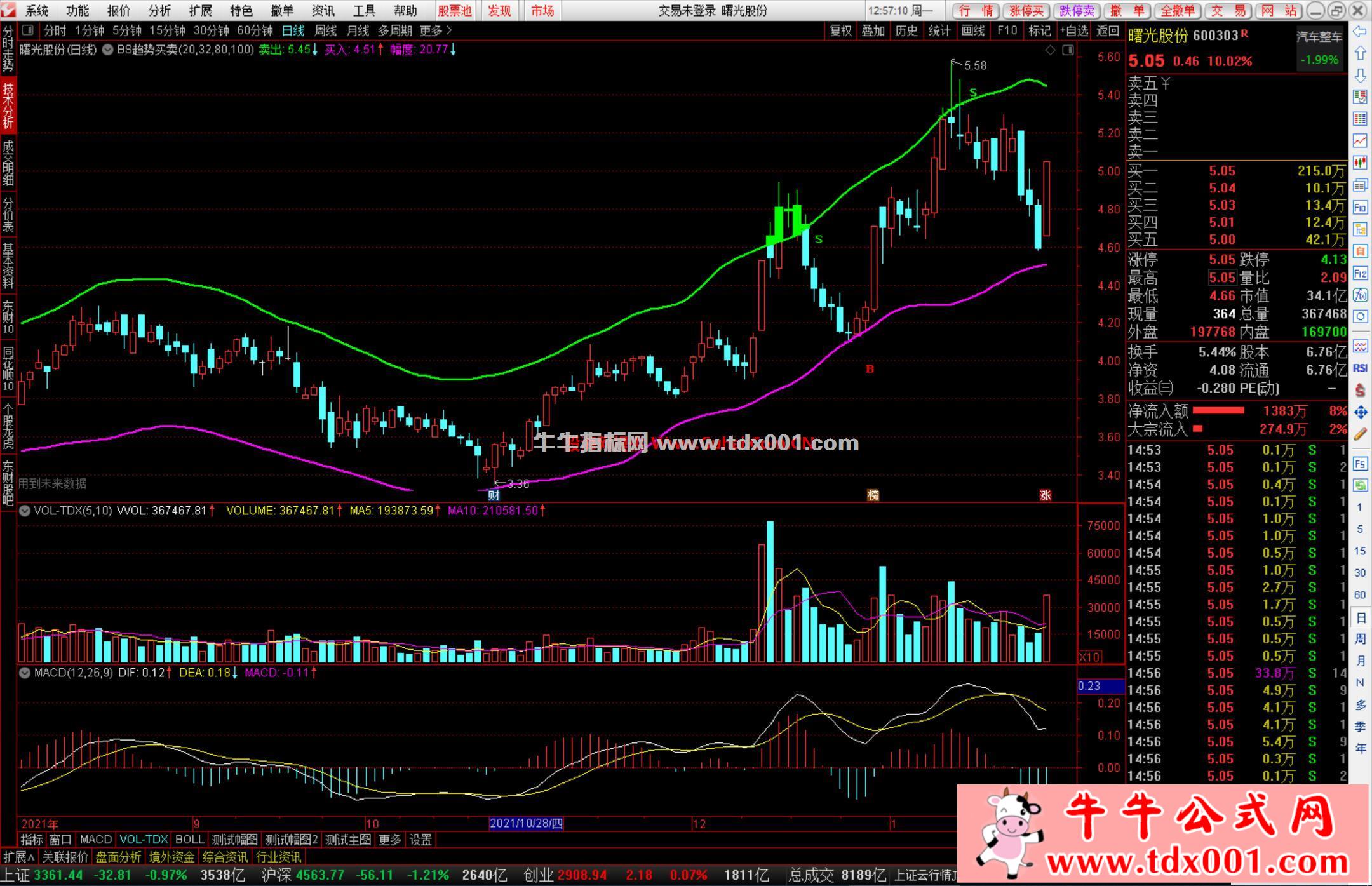Click the blue four-arrow move icon
1372x886 pixels.
point(1360,412)
